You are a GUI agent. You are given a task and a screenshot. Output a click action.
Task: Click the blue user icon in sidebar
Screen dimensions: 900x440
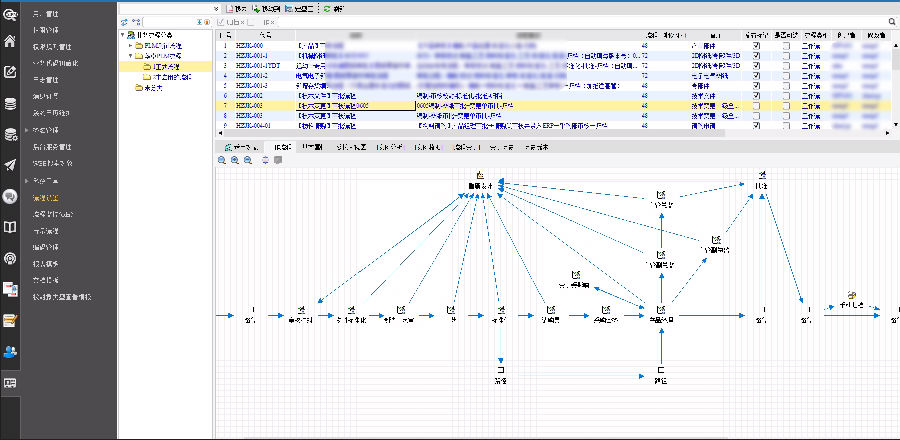coord(10,351)
